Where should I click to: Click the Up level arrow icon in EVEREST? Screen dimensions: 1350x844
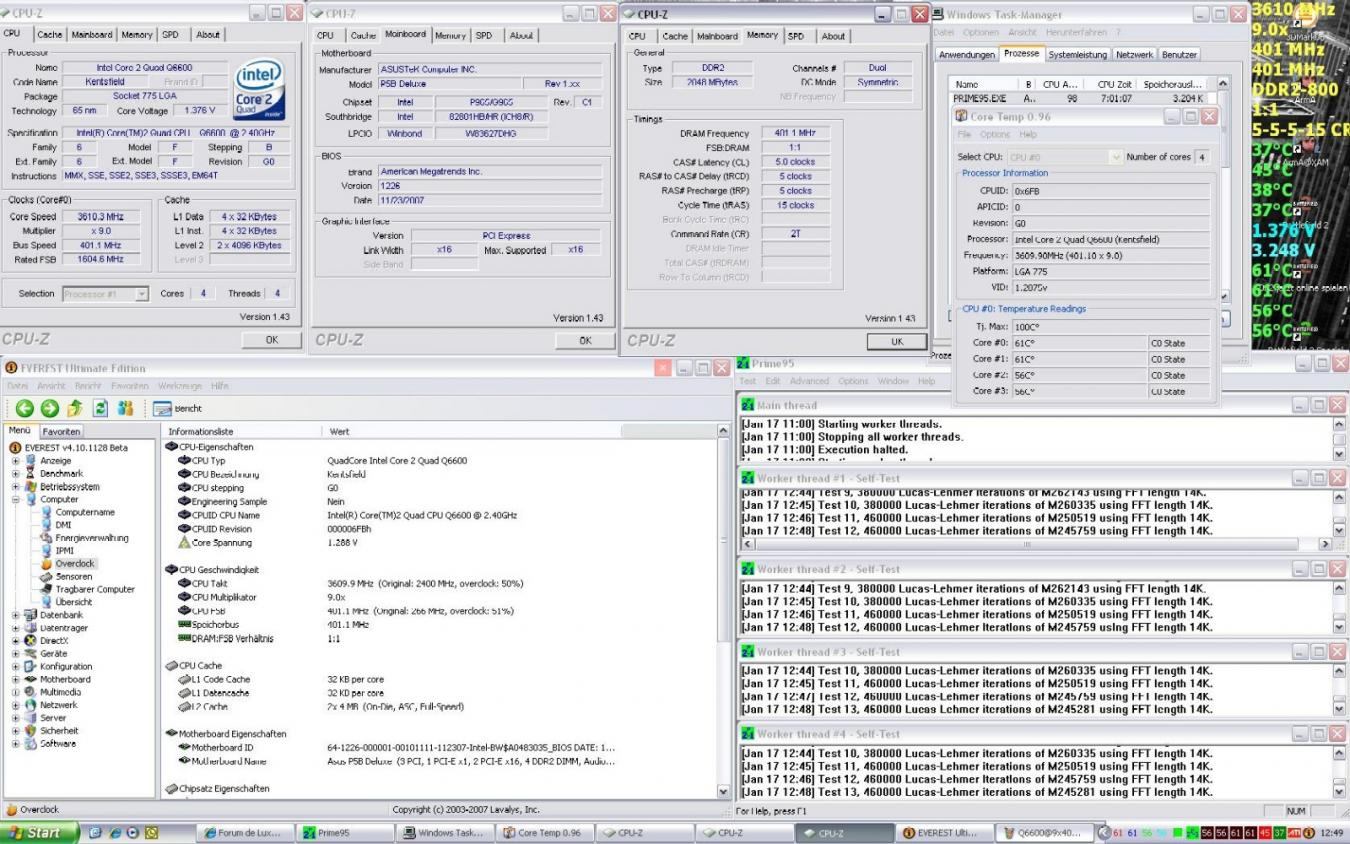point(74,408)
